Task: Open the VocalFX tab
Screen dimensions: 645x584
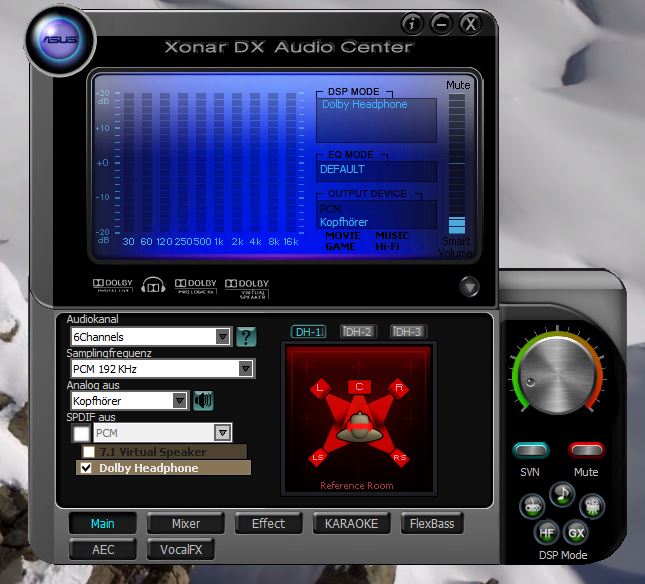Action: point(181,549)
